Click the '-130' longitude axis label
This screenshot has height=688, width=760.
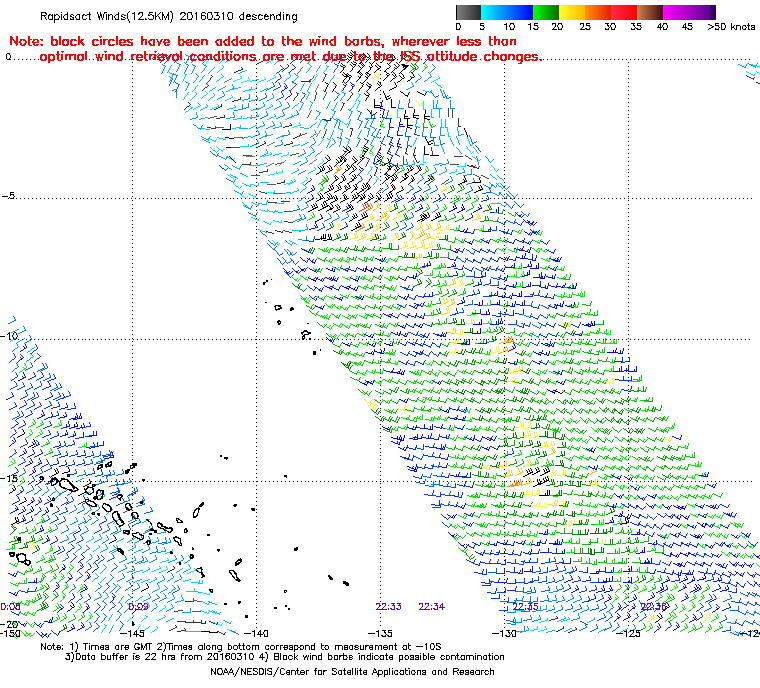point(504,633)
